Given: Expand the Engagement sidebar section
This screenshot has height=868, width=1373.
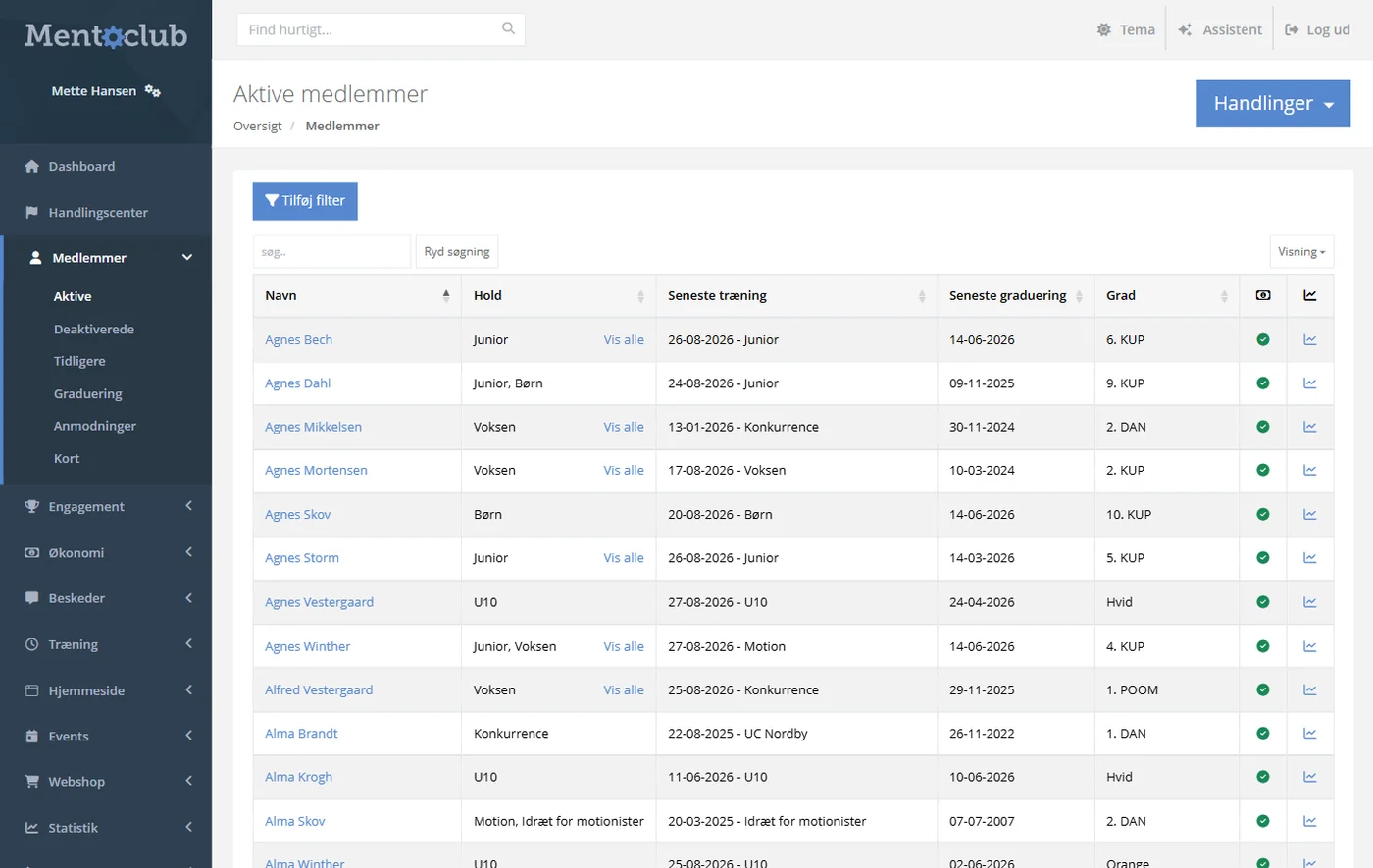Looking at the screenshot, I should coord(106,506).
